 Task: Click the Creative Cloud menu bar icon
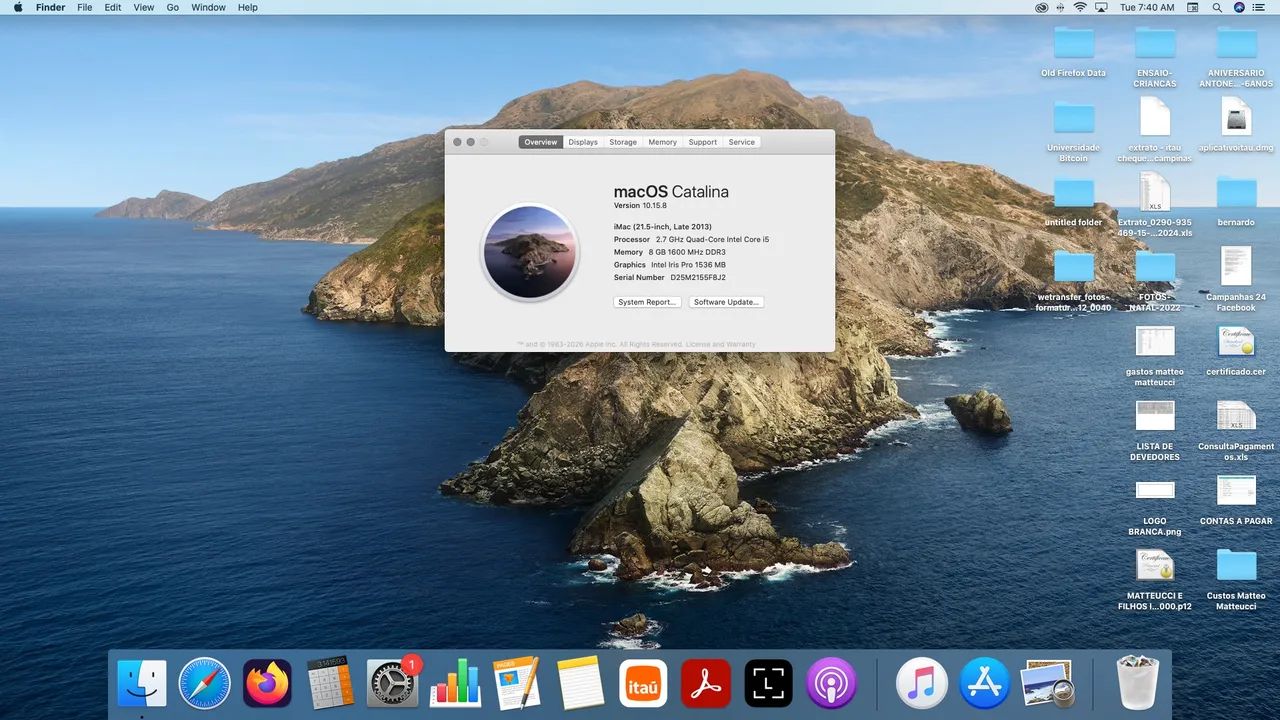click(x=1041, y=7)
